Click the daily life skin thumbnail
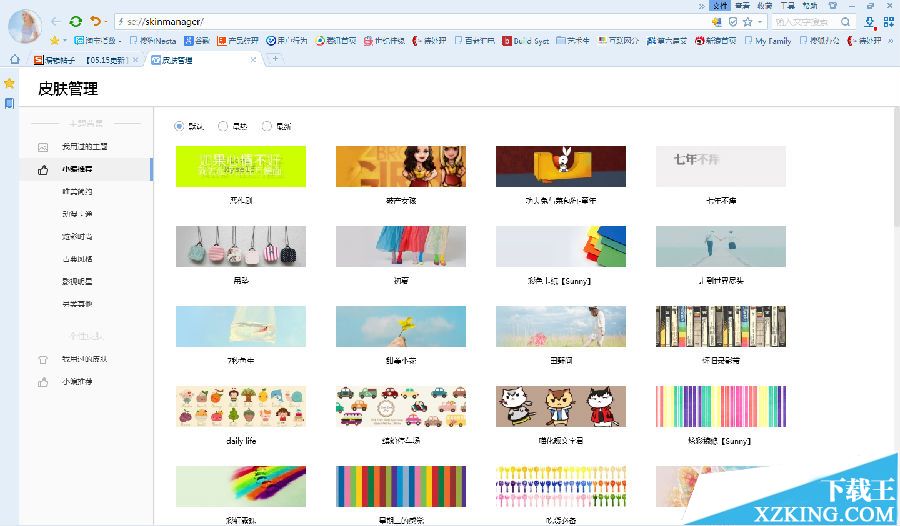This screenshot has height=526, width=900. 240,406
